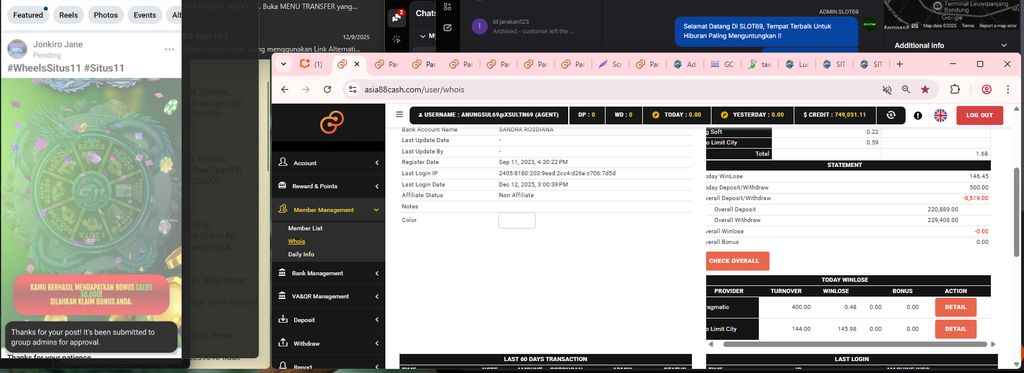
Task: Click the browser forward arrow
Action: 306,89
